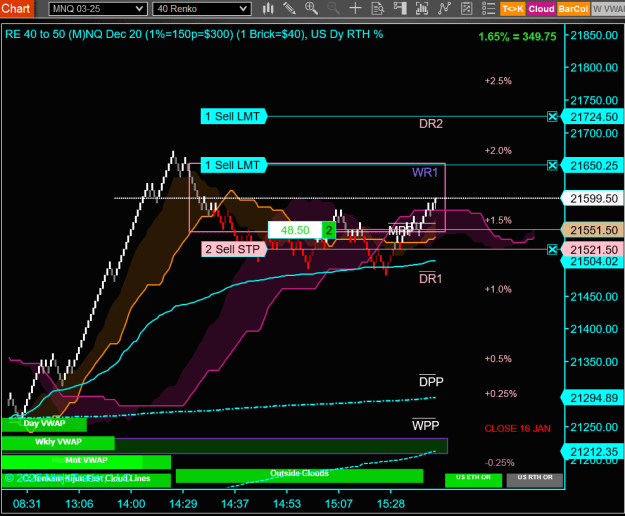
Task: Click the 21850.00 price axis label
Action: tap(594, 35)
